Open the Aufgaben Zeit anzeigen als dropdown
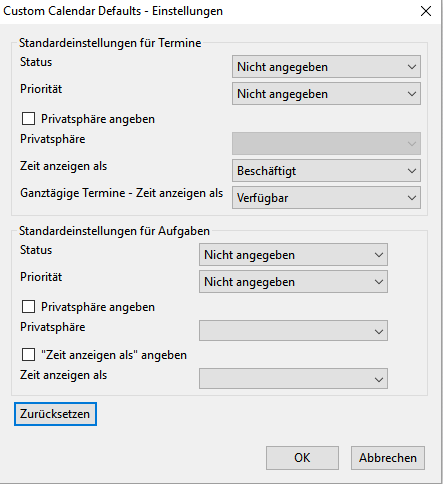The height and width of the screenshot is (484, 443). [x=293, y=379]
